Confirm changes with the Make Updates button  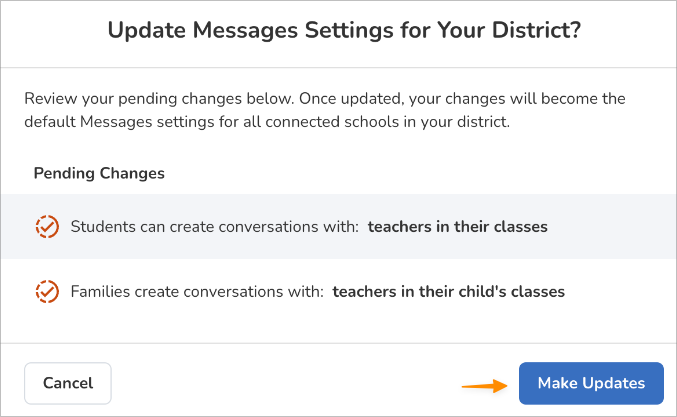click(x=591, y=383)
